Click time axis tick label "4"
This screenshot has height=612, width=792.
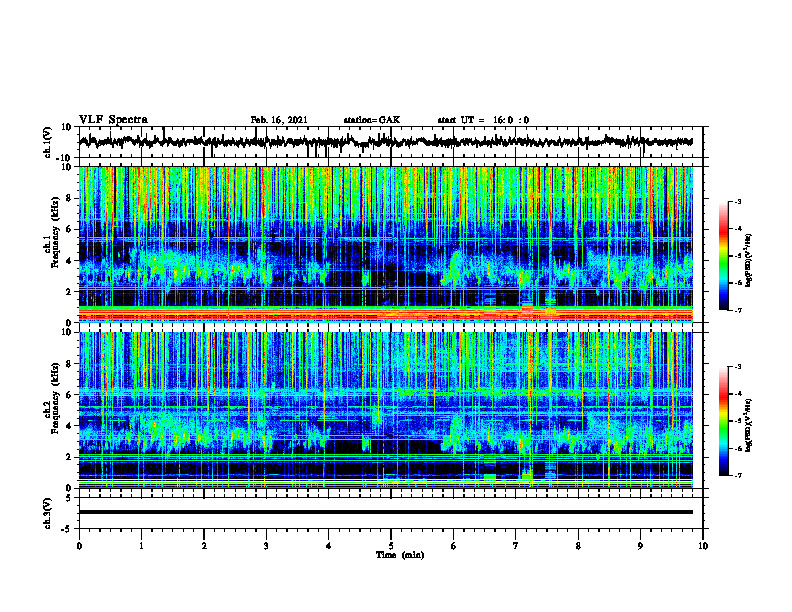328,546
